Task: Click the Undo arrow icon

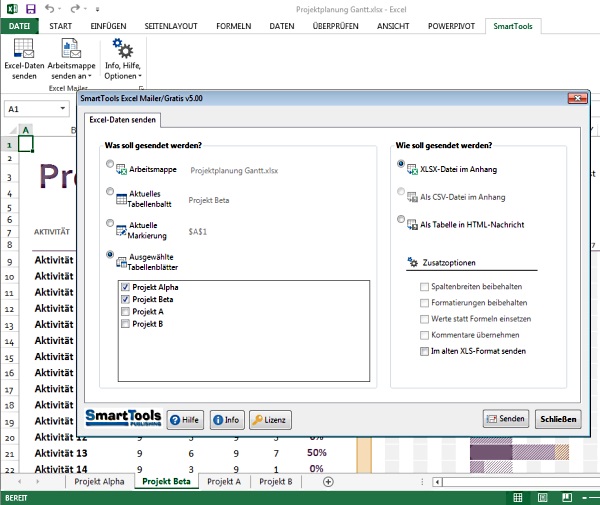Action: pyautogui.click(x=49, y=8)
